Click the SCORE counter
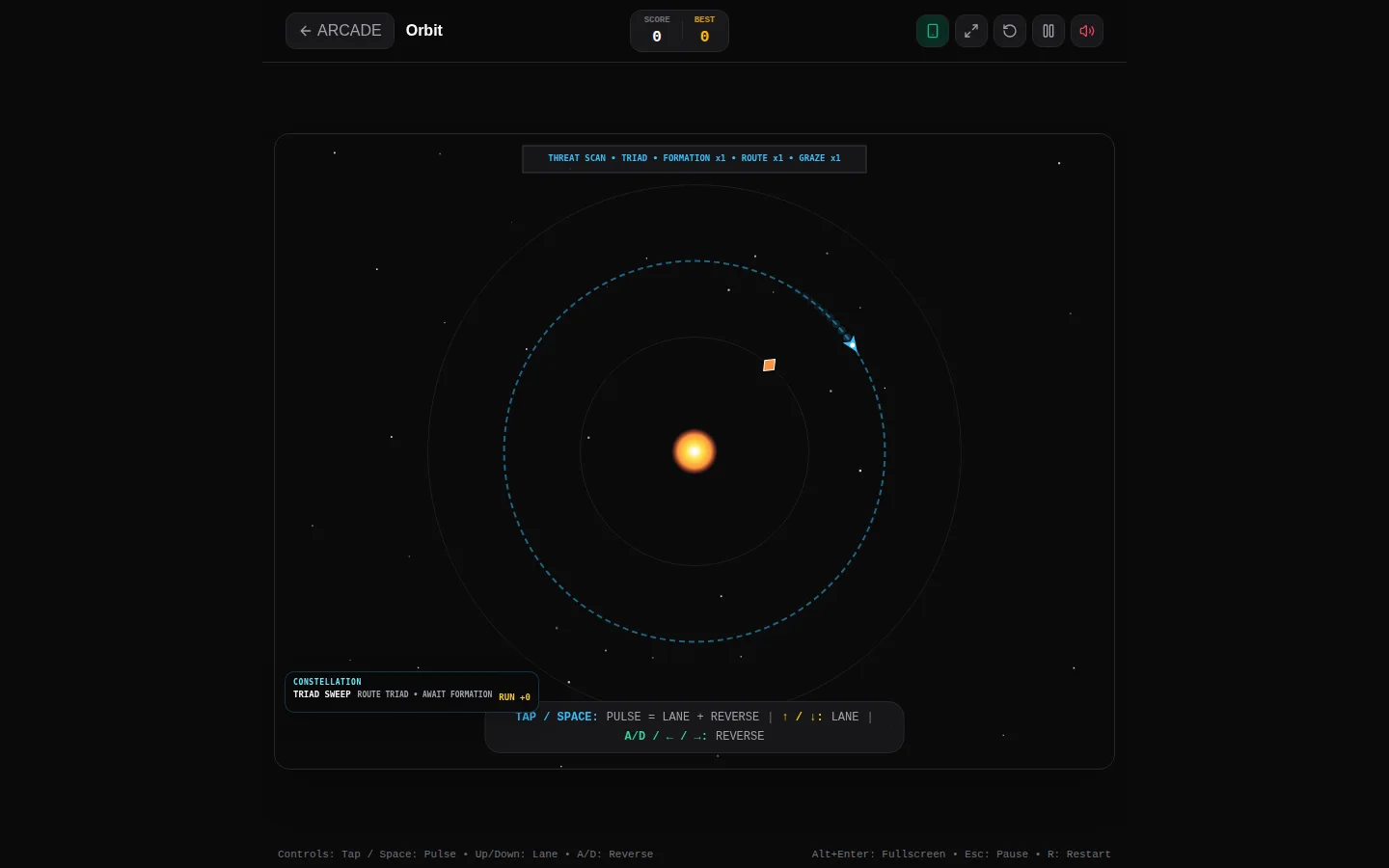This screenshot has width=1389, height=868. point(657,31)
